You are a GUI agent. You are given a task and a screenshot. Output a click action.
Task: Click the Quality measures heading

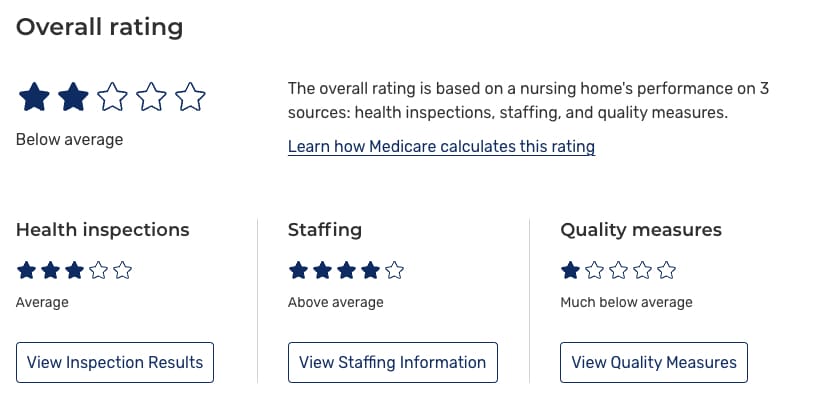(640, 230)
